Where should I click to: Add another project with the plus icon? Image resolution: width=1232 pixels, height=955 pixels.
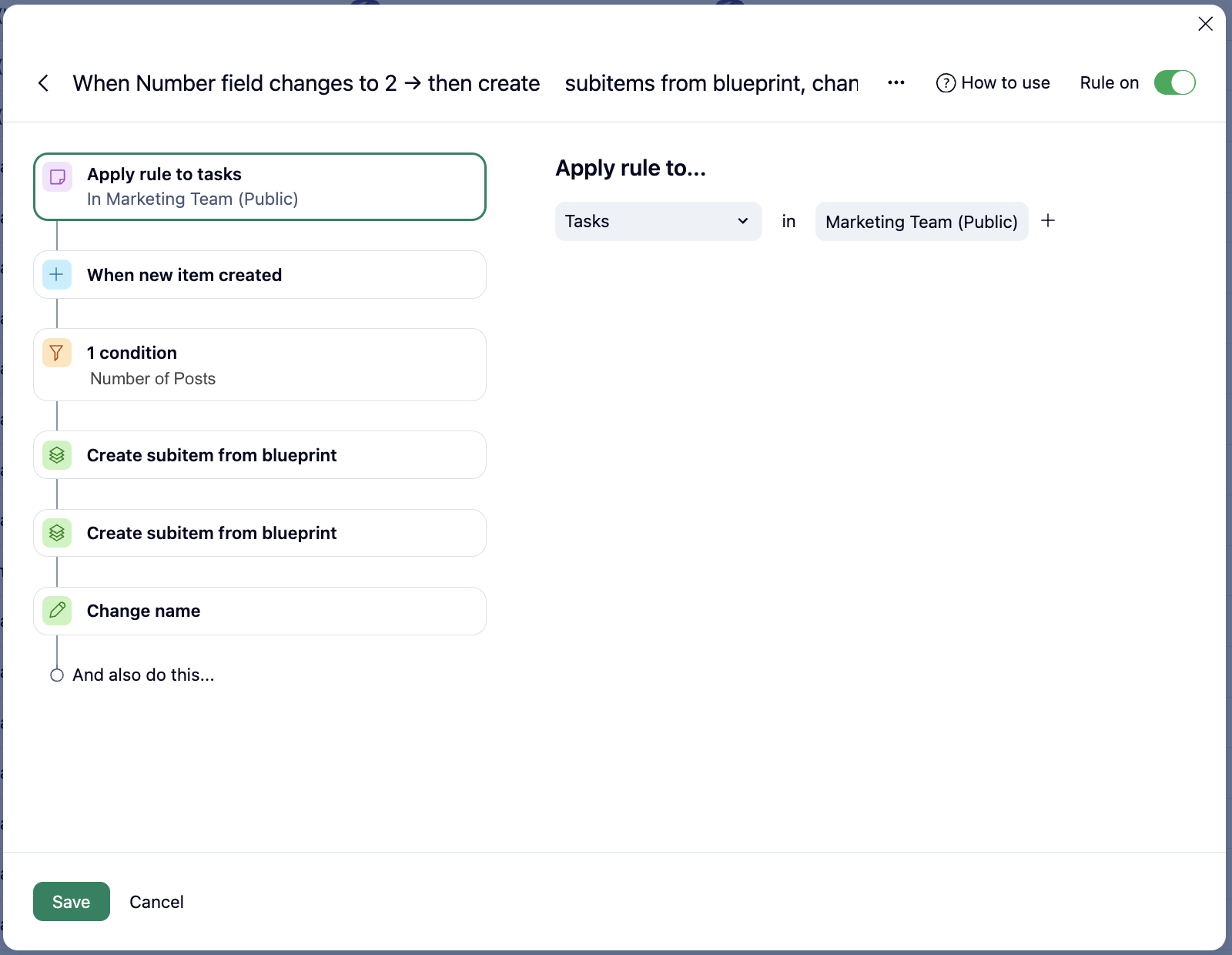pyautogui.click(x=1048, y=221)
